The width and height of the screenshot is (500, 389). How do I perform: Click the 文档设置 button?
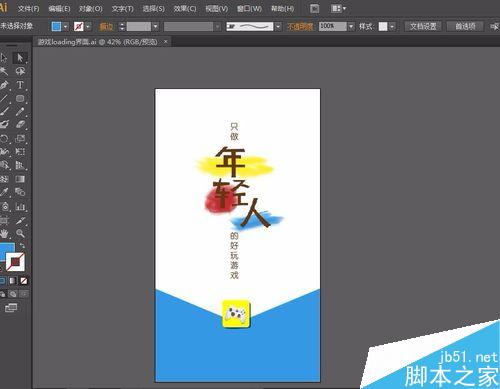coord(423,26)
